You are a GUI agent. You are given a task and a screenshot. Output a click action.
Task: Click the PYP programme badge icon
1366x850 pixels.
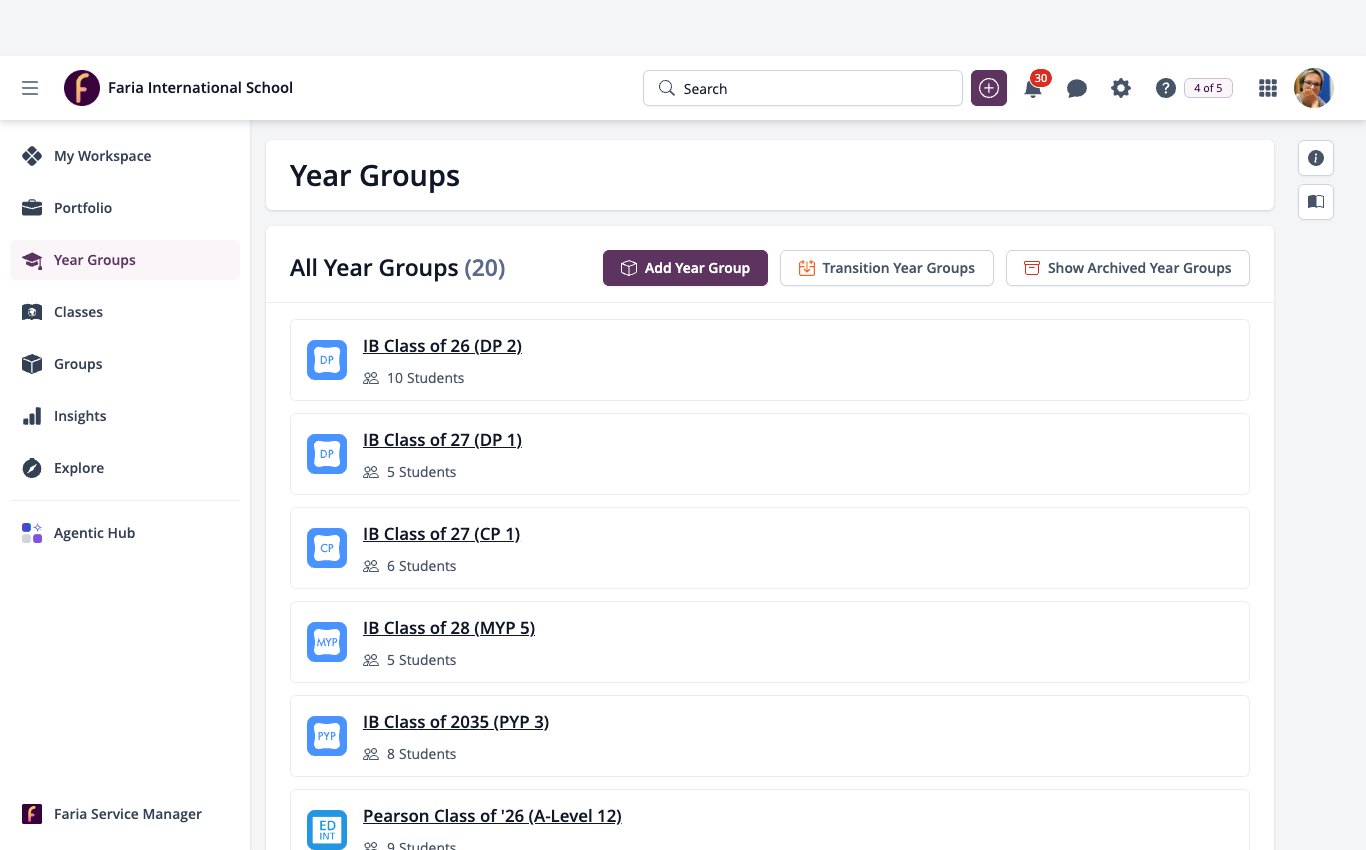[327, 736]
